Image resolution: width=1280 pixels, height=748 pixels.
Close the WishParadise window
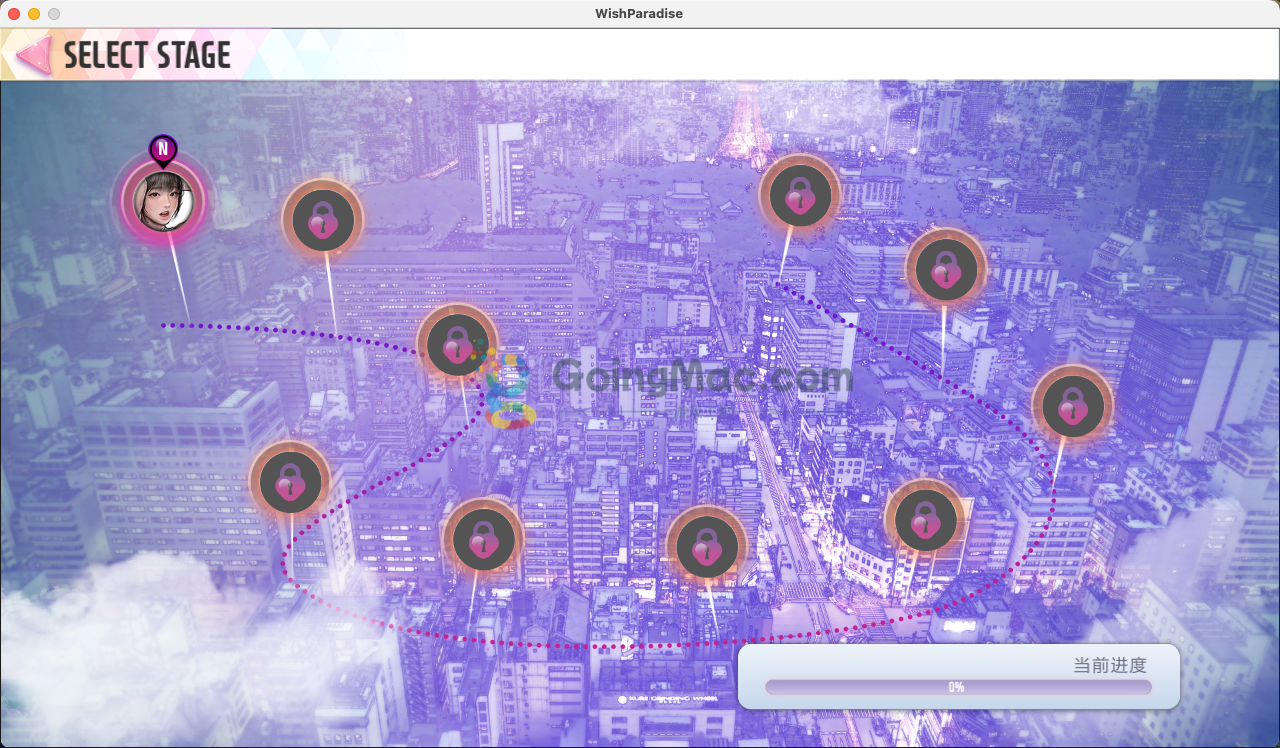(x=14, y=14)
